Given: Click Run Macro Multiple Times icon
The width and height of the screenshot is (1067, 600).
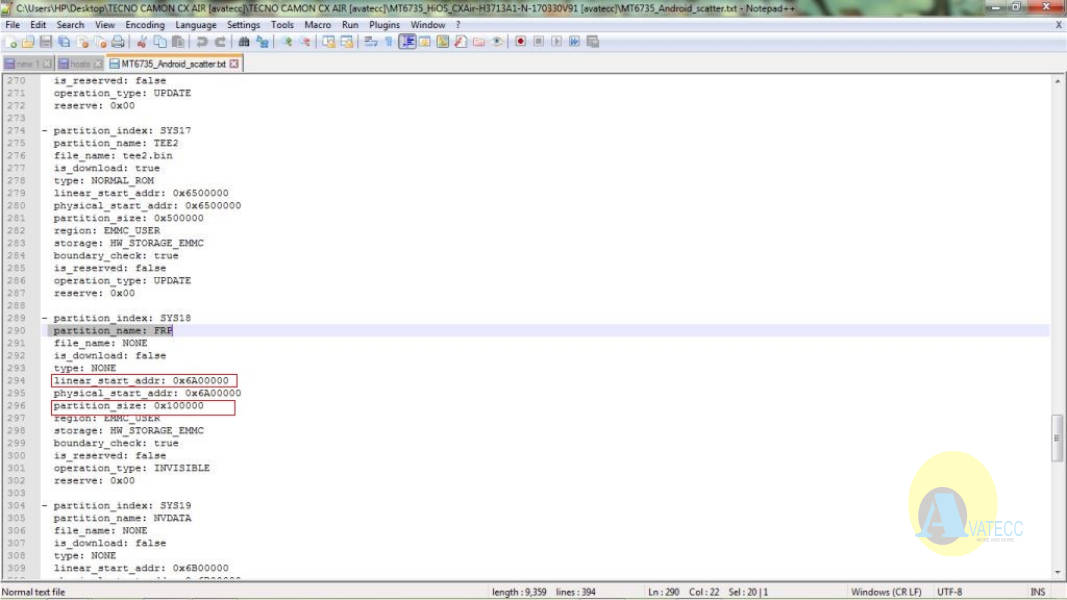Looking at the screenshot, I should coord(574,42).
